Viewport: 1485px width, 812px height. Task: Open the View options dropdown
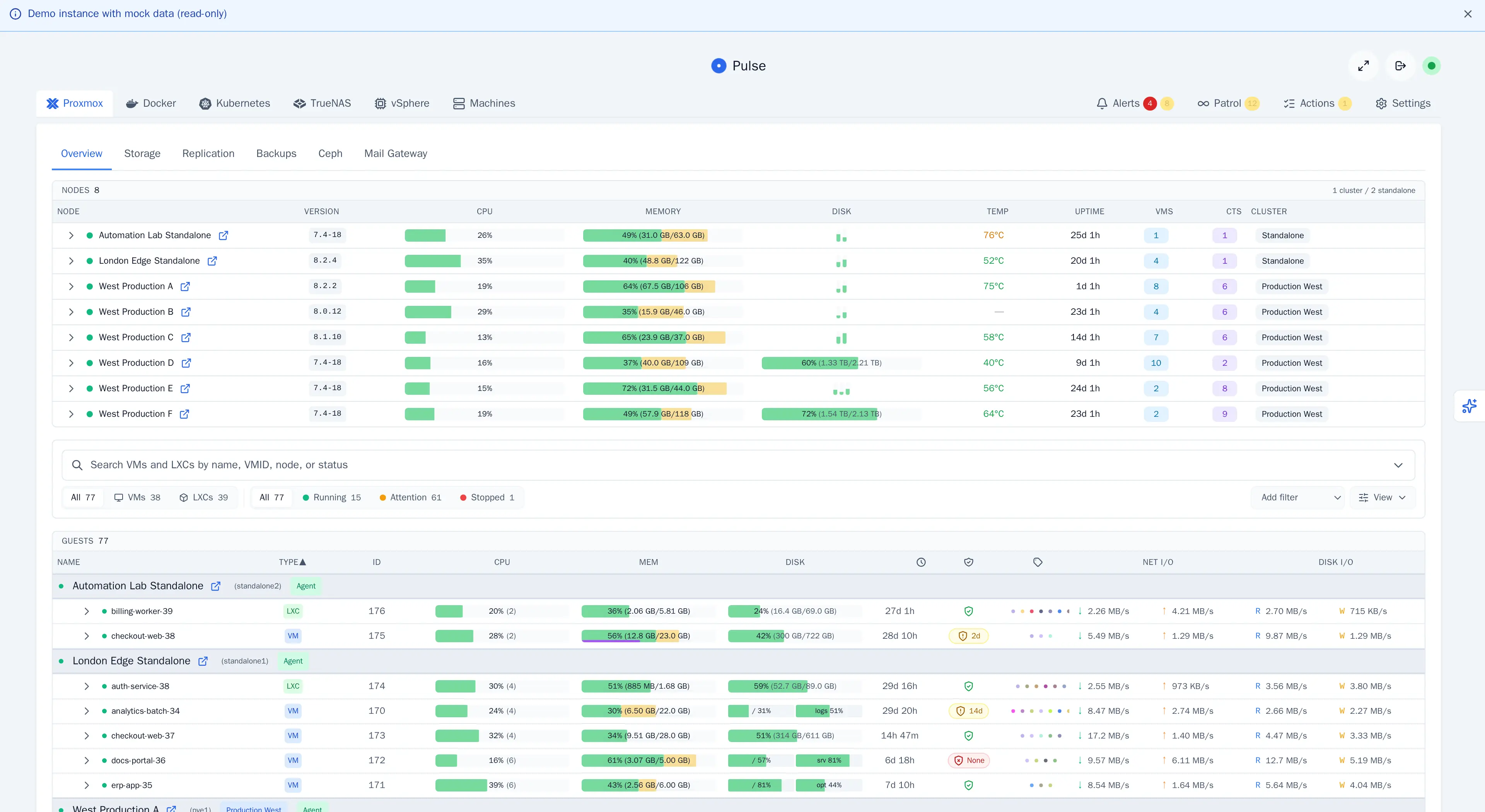pyautogui.click(x=1383, y=497)
